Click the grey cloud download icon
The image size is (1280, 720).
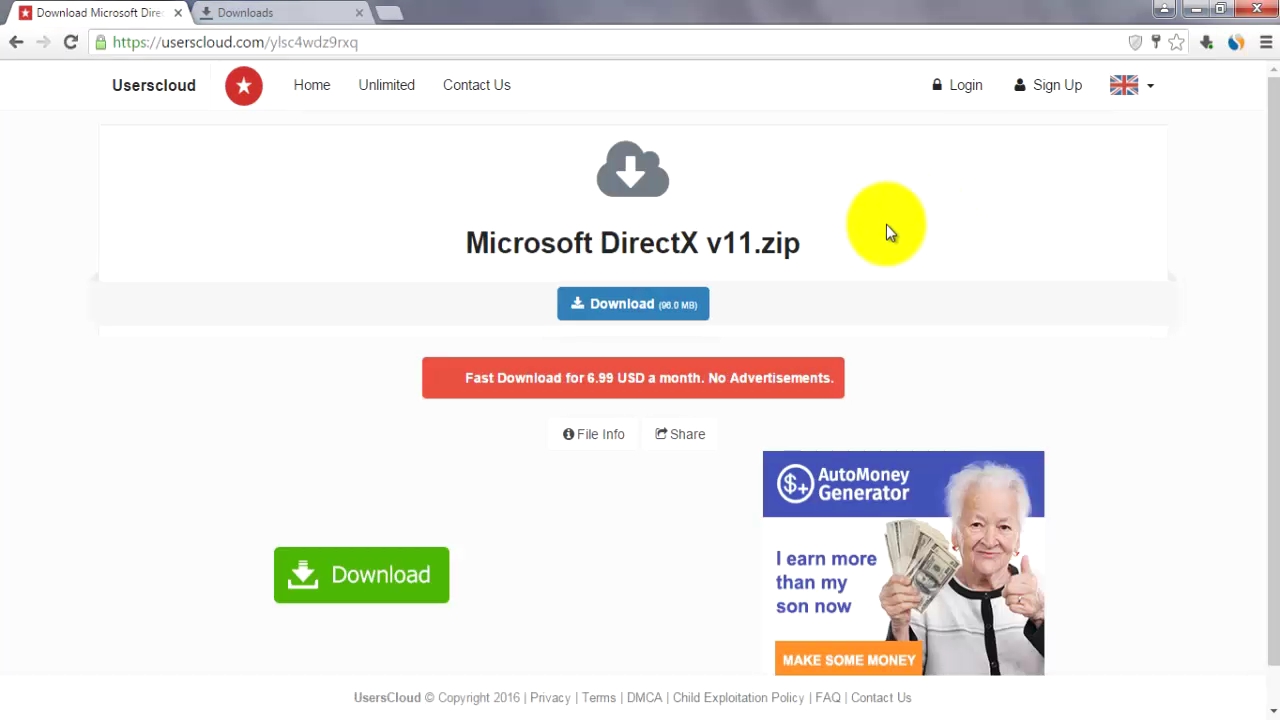[x=633, y=169]
